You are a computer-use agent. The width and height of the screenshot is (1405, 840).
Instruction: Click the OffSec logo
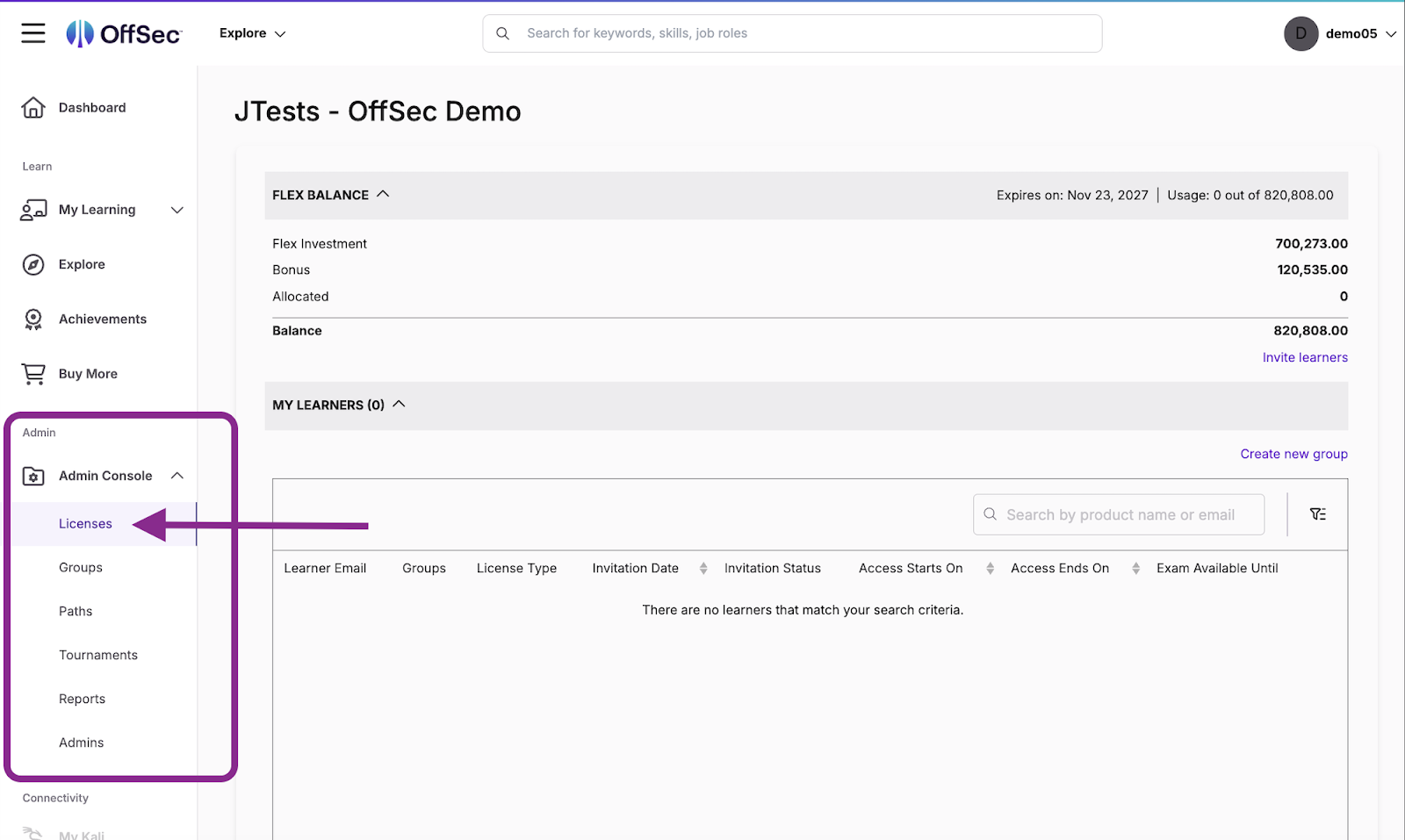(x=124, y=33)
